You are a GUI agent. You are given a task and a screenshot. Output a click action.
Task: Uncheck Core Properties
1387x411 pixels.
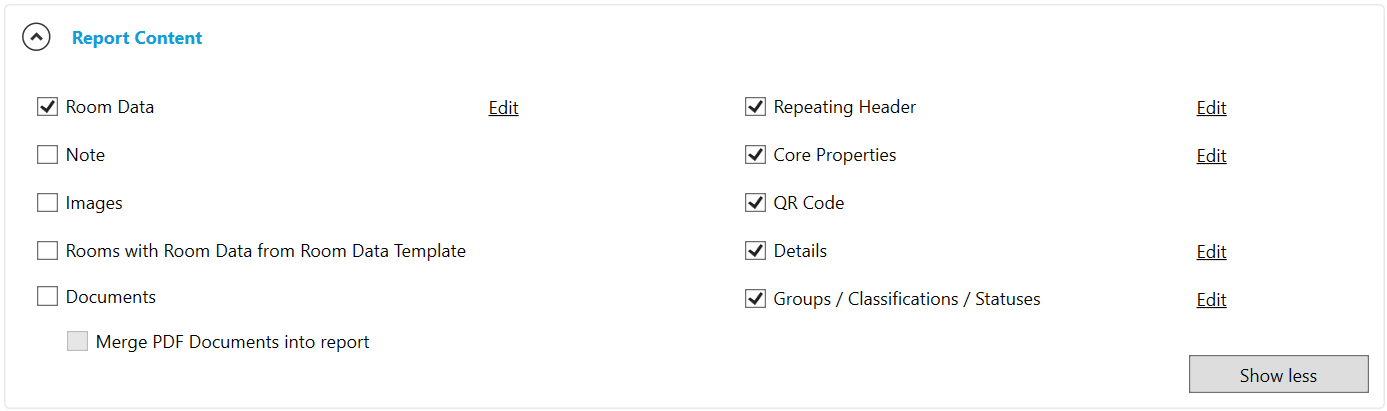755,155
